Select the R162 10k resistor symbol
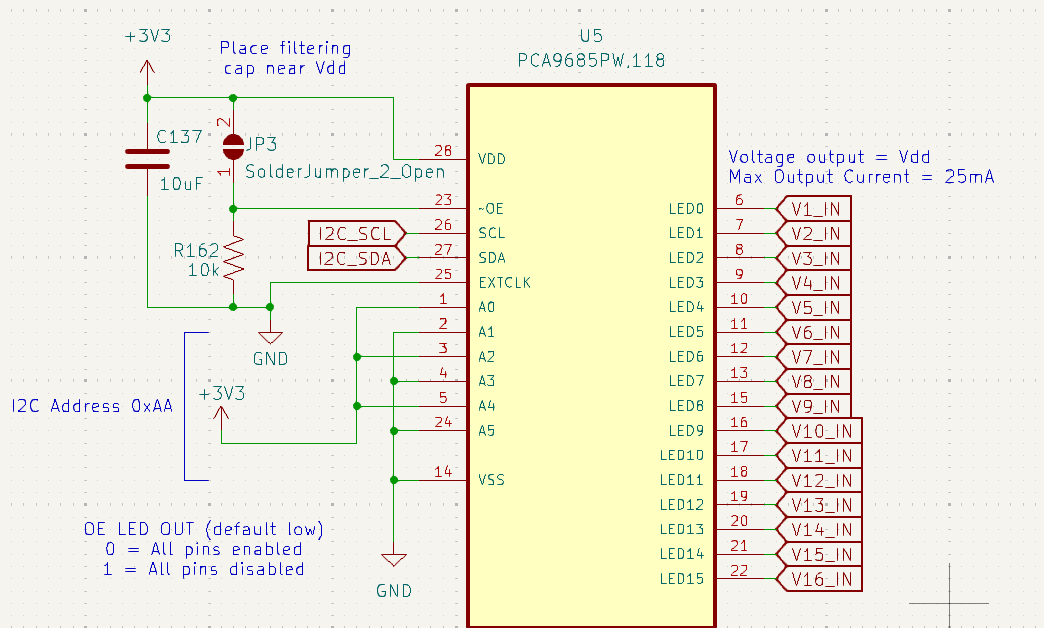This screenshot has height=628, width=1044. tap(233, 256)
